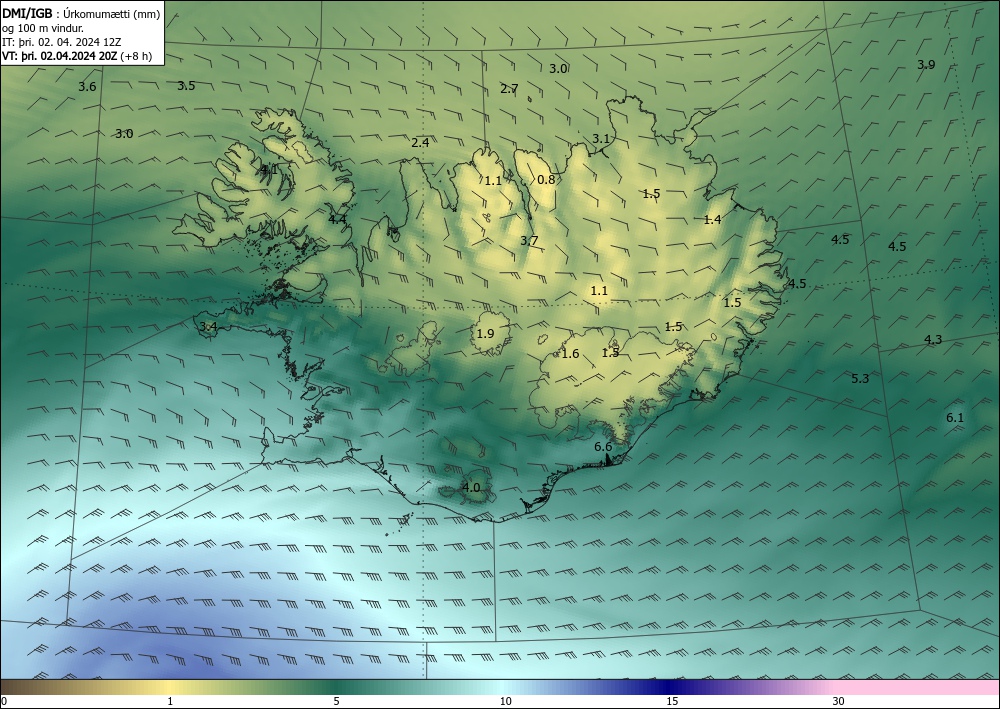
Task: Select the 3.5 precipitable water value
Action: click(x=186, y=85)
